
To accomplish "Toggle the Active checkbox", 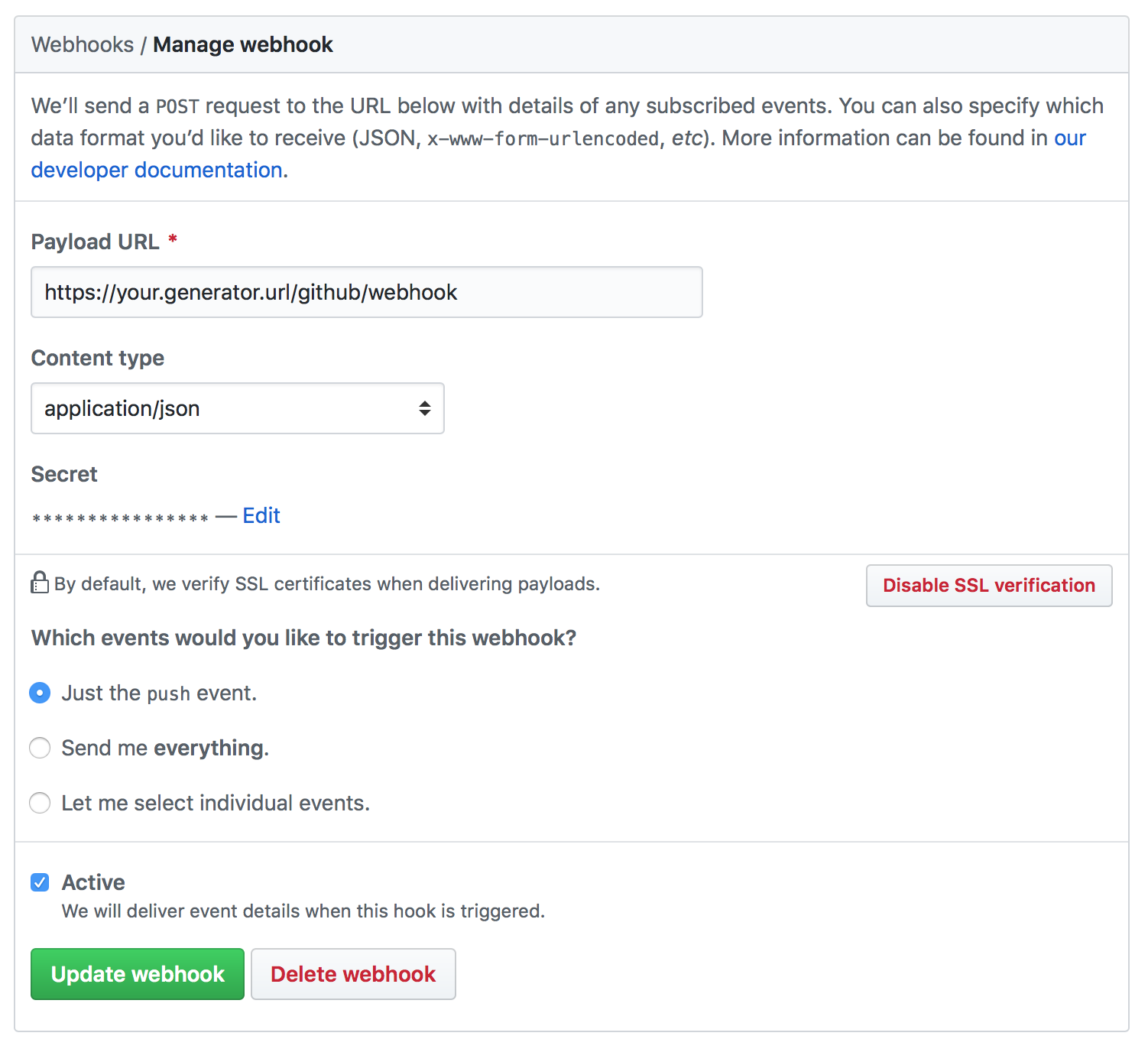I will (40, 882).
